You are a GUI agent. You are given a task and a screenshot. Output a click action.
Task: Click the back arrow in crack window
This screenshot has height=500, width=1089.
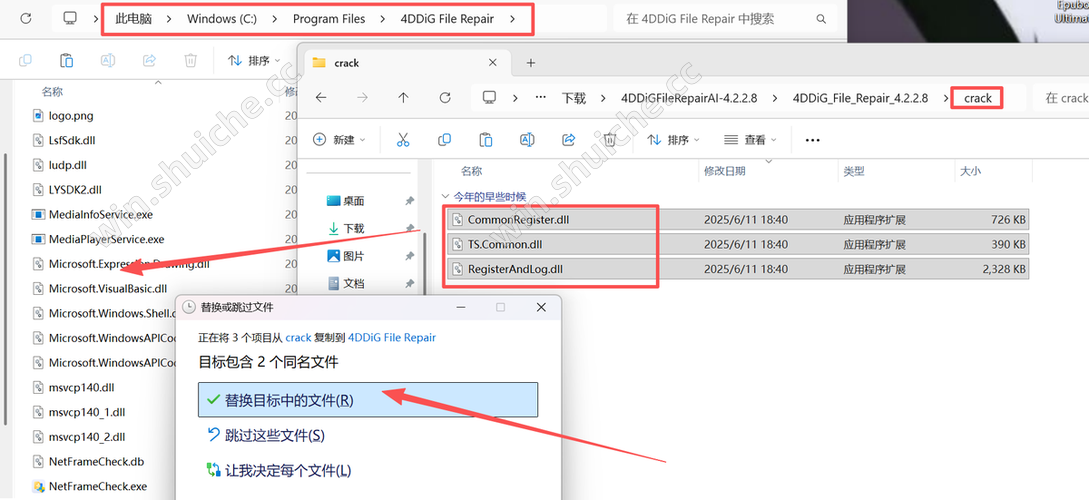click(x=320, y=98)
